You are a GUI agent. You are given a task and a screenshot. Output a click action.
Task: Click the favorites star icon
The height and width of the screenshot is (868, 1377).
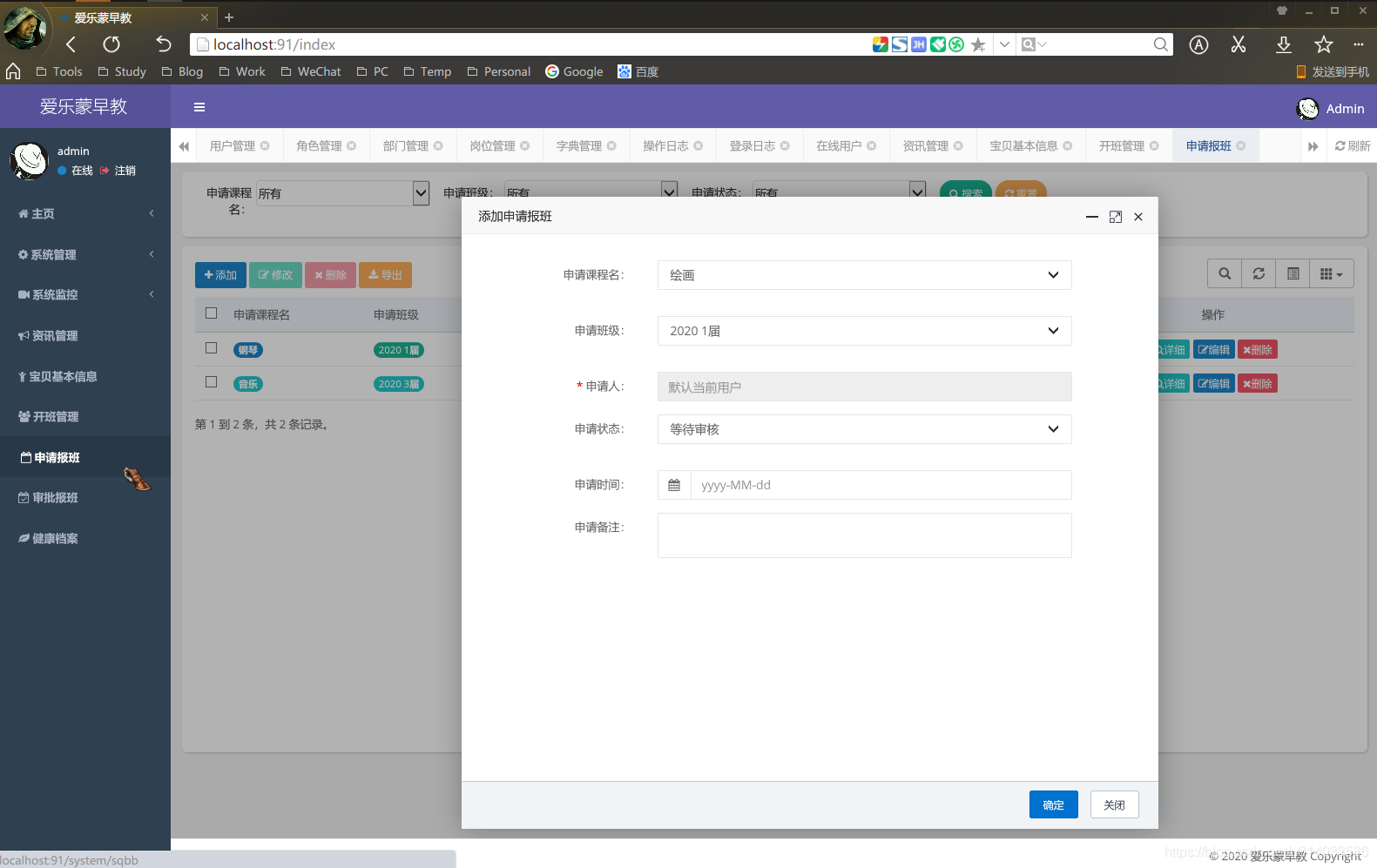point(1324,44)
